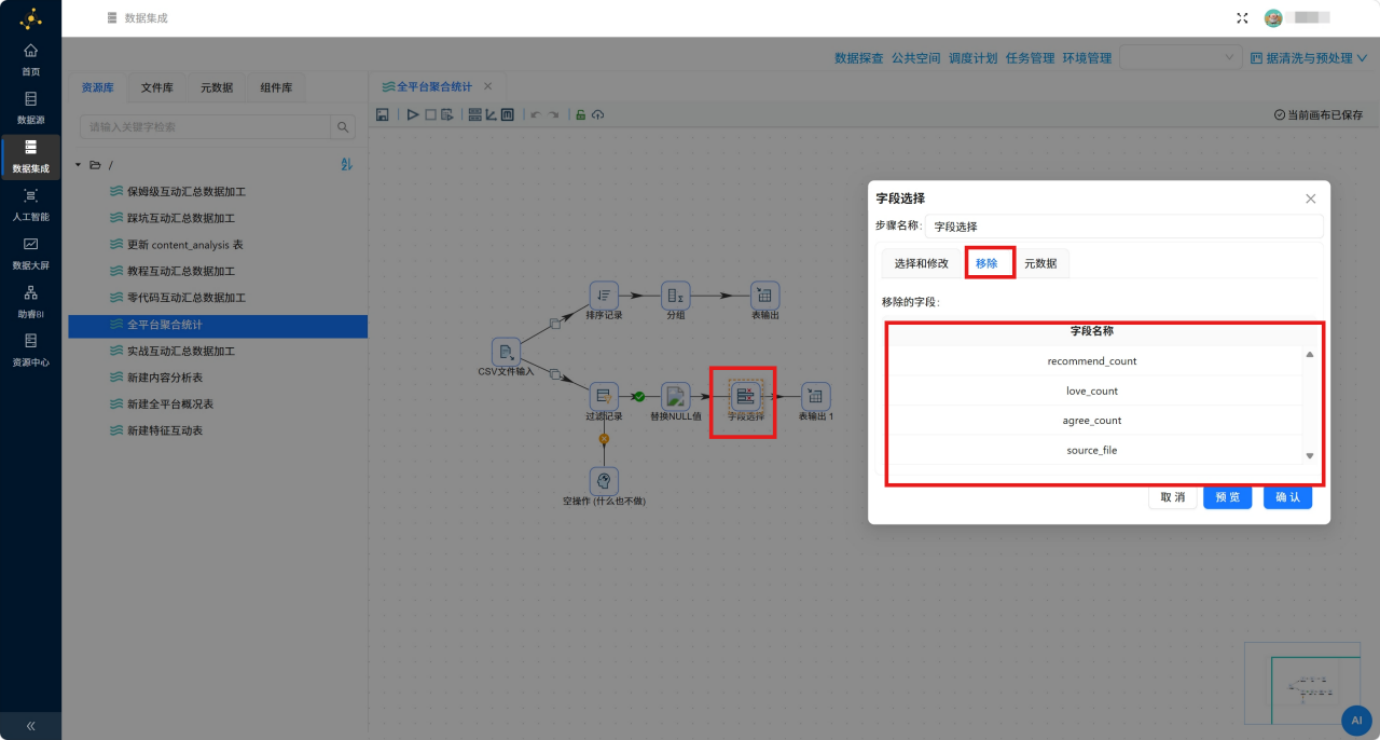This screenshot has width=1380, height=740.
Task: Open 人工智能 in the left sidebar
Action: pos(31,205)
